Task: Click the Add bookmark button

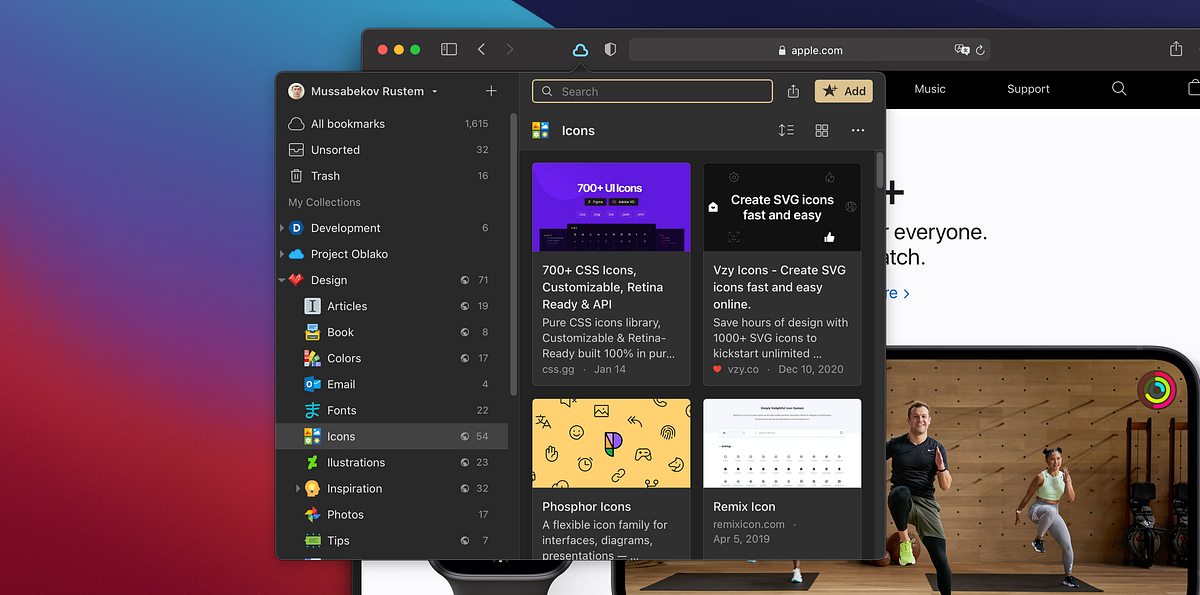Action: (843, 90)
